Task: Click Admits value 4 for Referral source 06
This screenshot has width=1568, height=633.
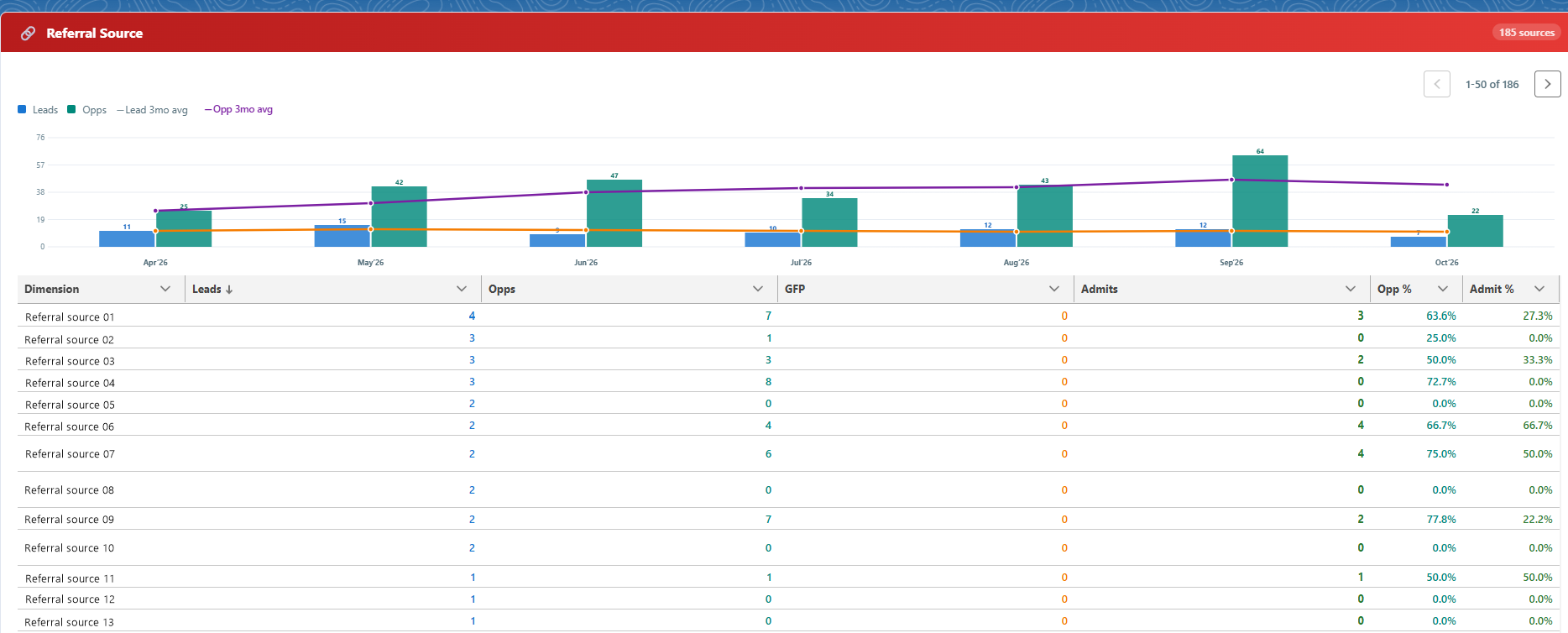Action: [1361, 425]
